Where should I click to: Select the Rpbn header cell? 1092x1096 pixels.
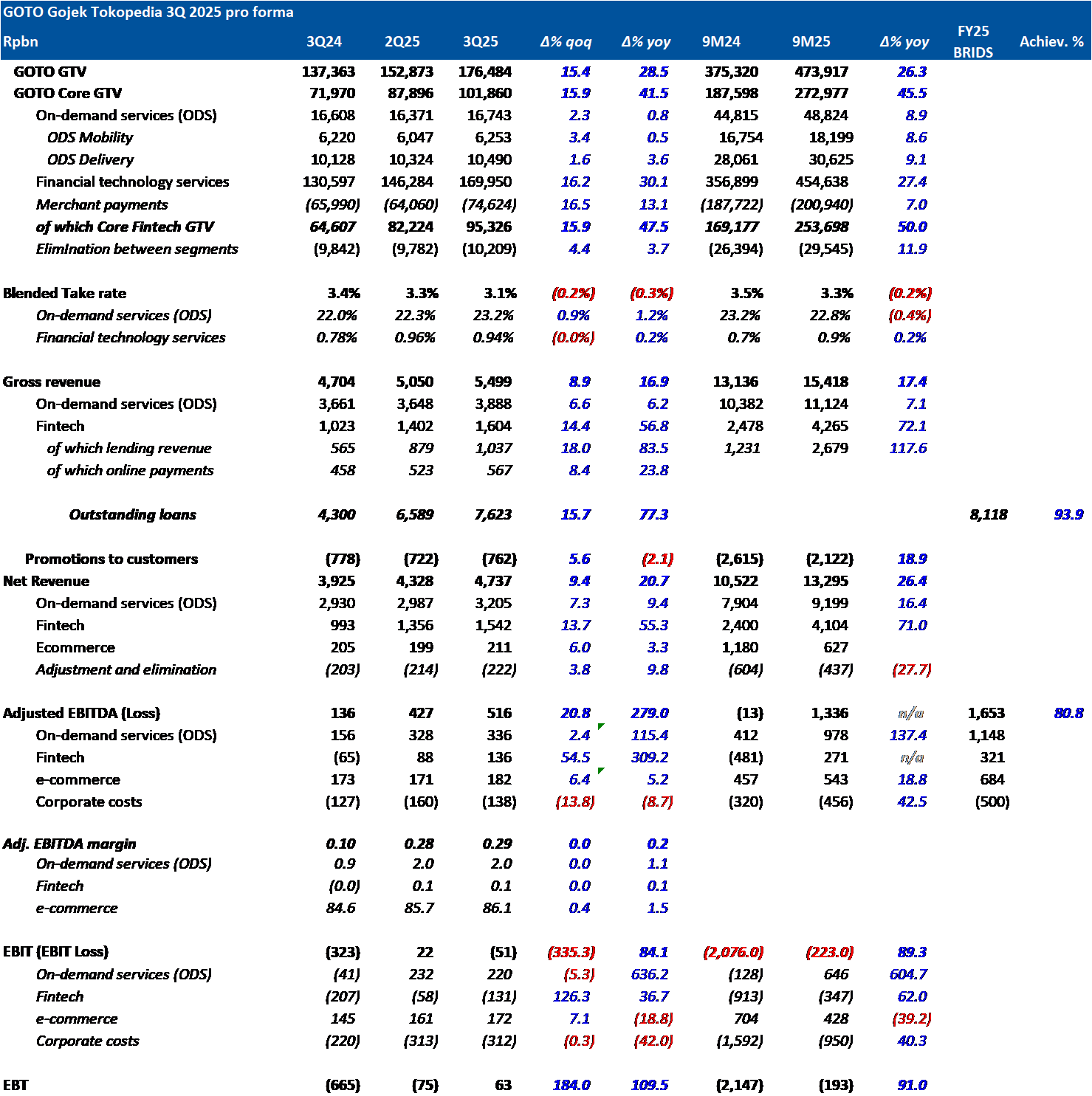21,41
